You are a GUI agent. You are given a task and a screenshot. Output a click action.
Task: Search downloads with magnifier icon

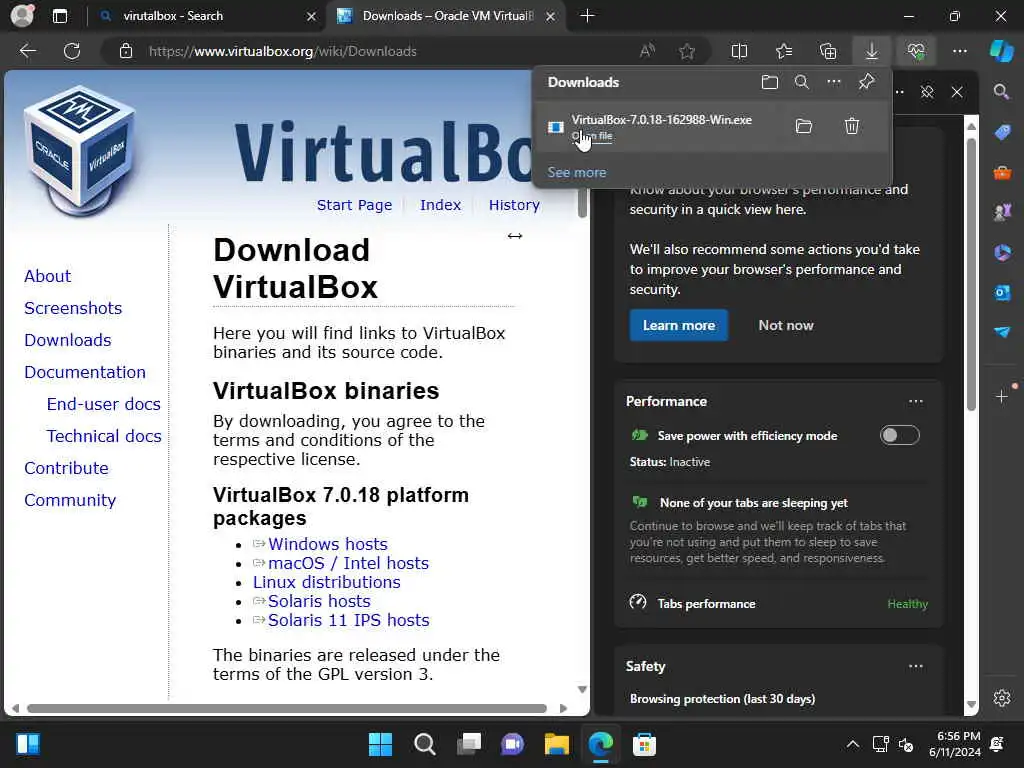click(801, 82)
